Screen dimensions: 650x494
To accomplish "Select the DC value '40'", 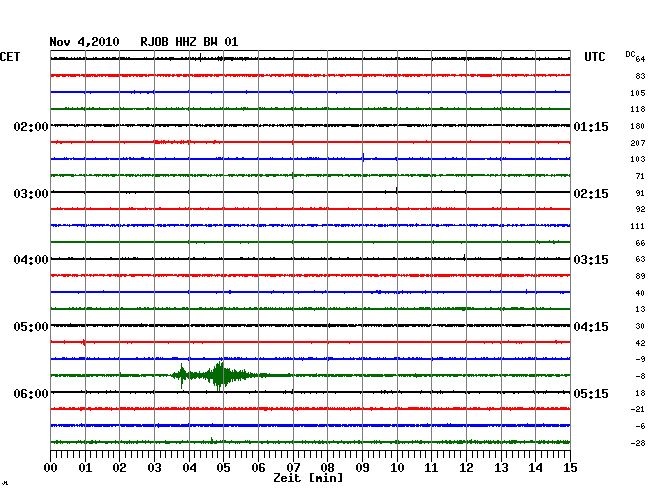I will 640,293.
